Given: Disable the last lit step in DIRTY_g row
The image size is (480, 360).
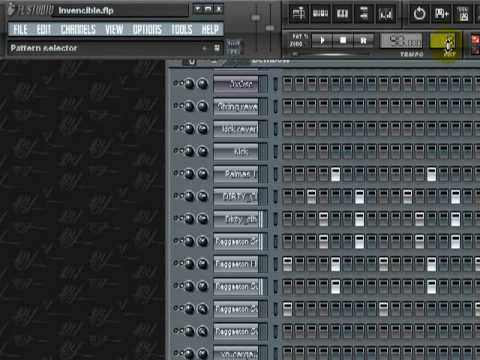Looking at the screenshot, I should [455, 197].
